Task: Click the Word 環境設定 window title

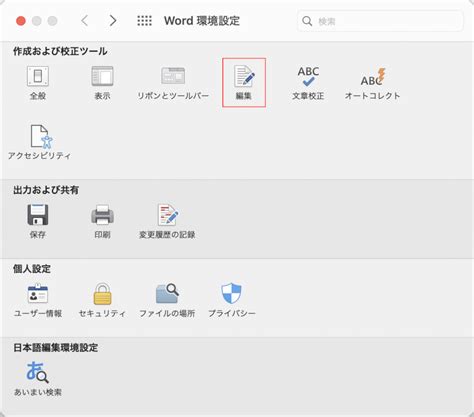Action: click(202, 21)
